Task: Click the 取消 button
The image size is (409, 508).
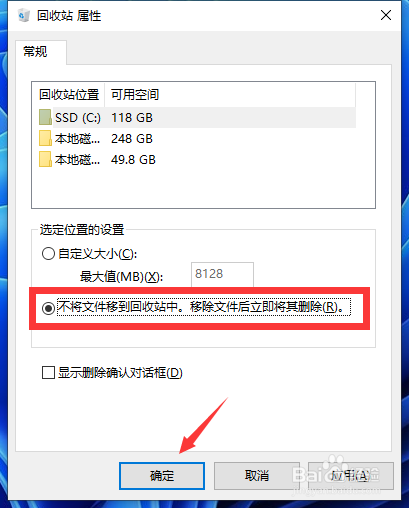Action: point(257,476)
